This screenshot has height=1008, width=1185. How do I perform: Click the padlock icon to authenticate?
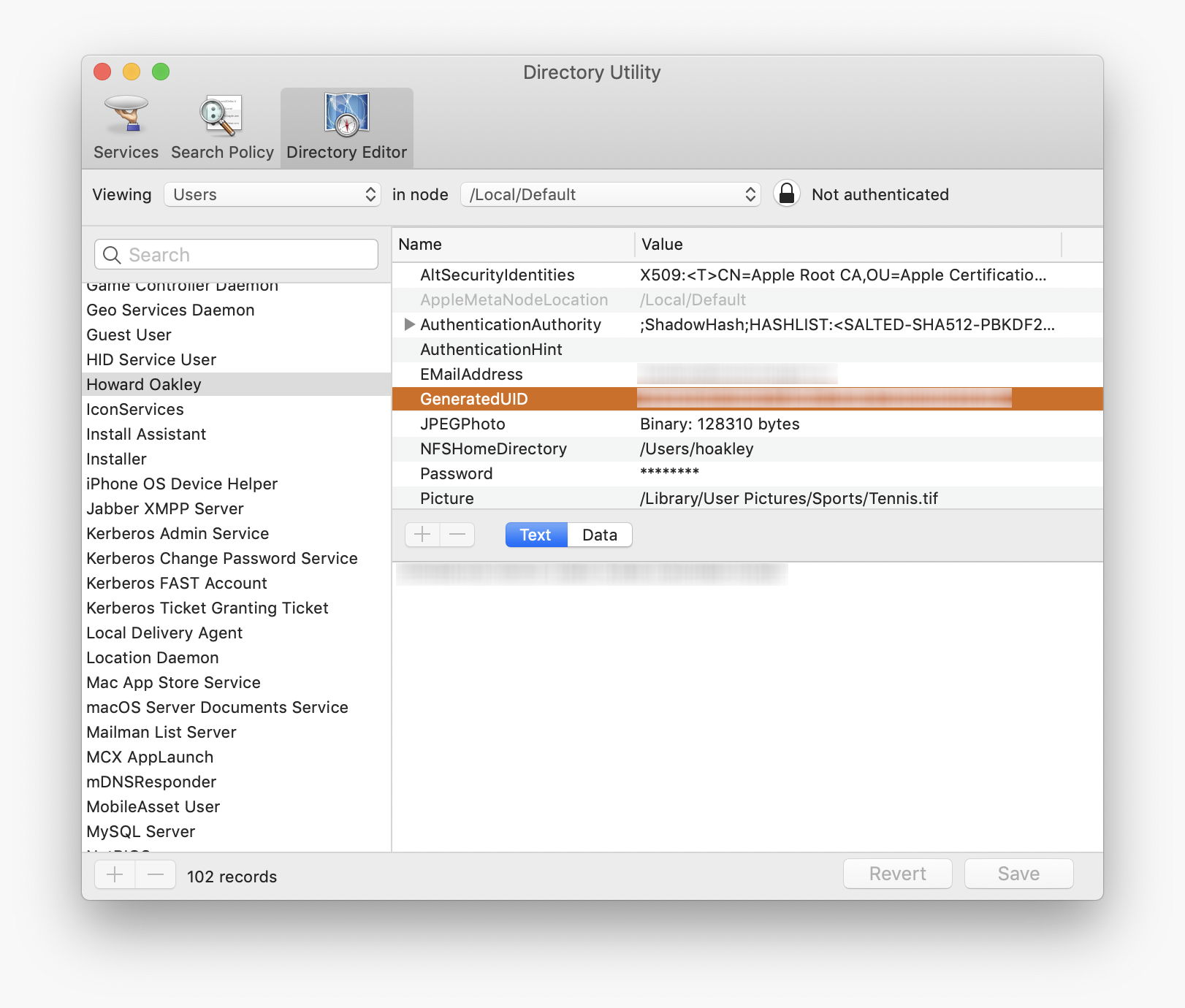point(786,194)
